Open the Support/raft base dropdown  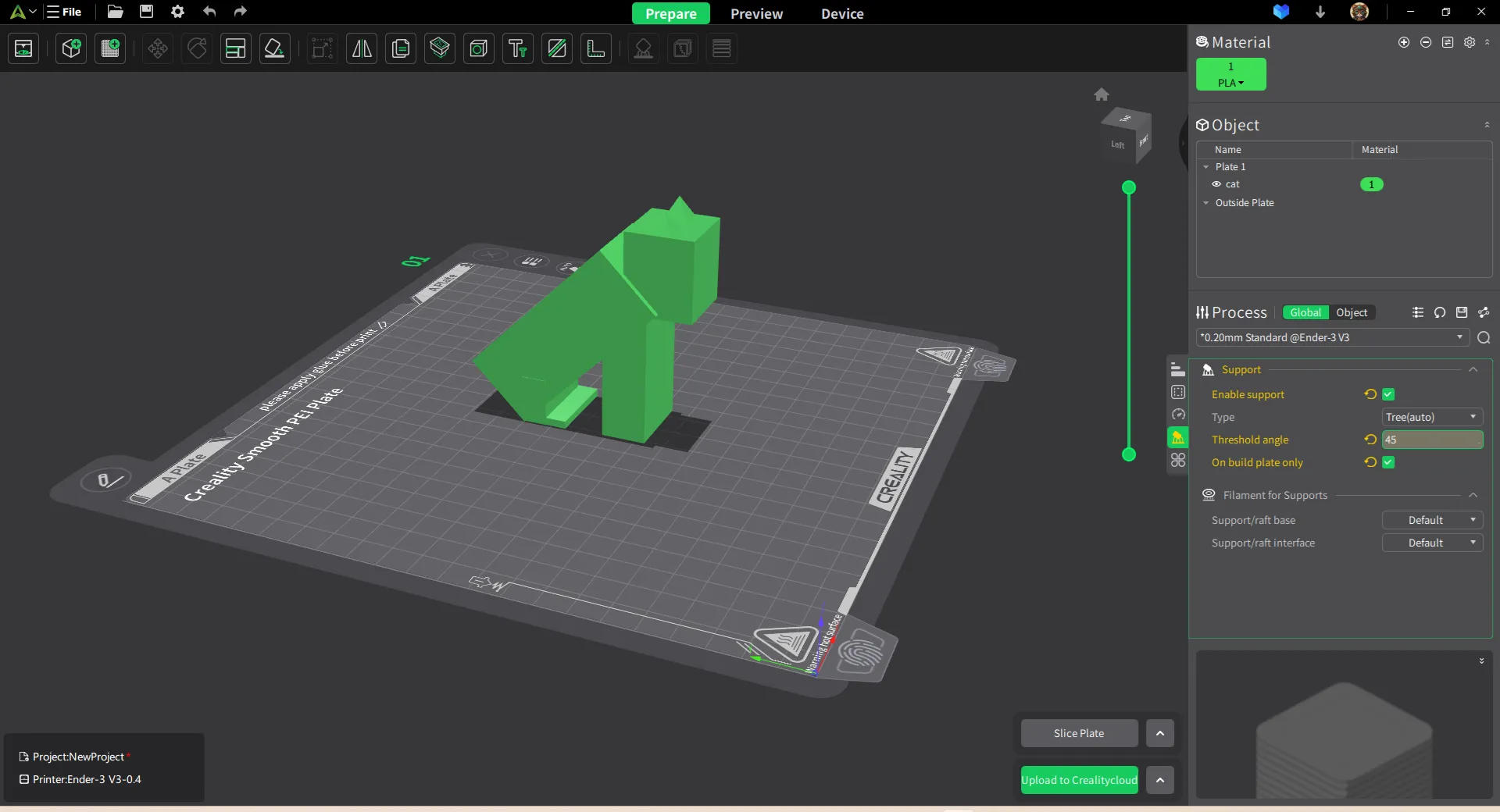1432,520
